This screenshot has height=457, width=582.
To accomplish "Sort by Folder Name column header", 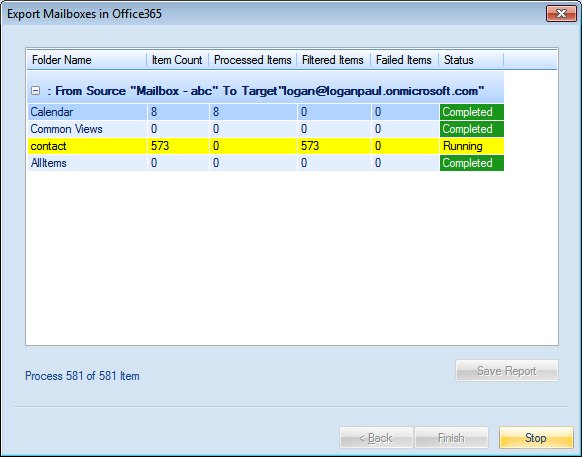I will pyautogui.click(x=87, y=60).
